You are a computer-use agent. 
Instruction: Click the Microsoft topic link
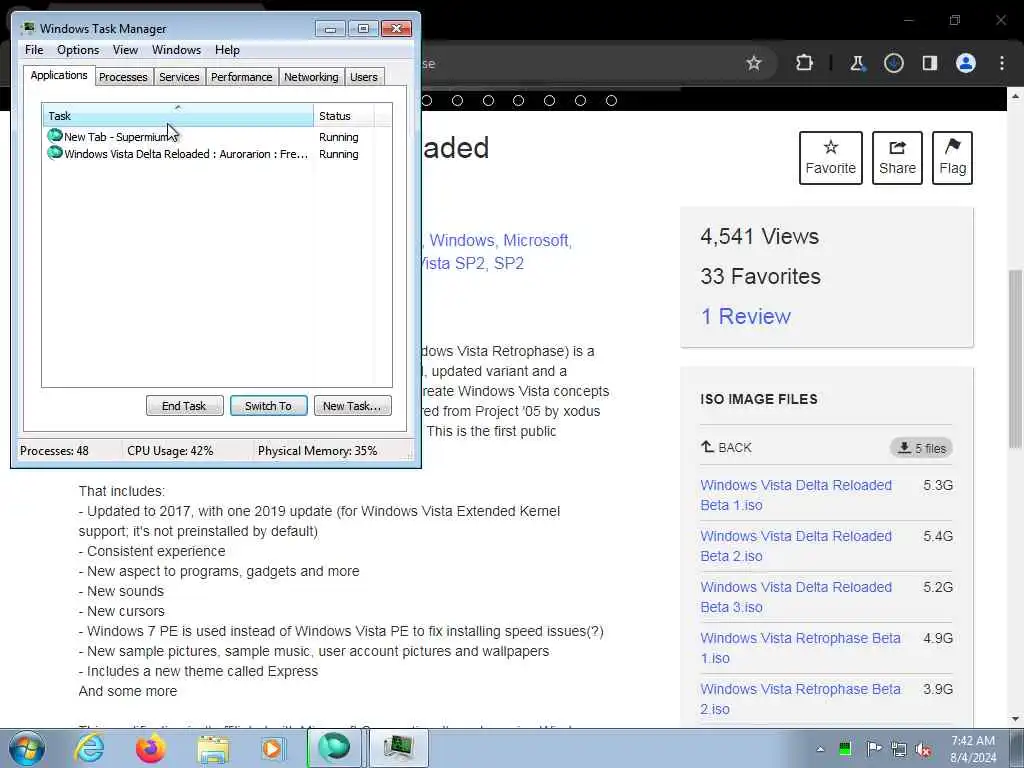click(537, 240)
